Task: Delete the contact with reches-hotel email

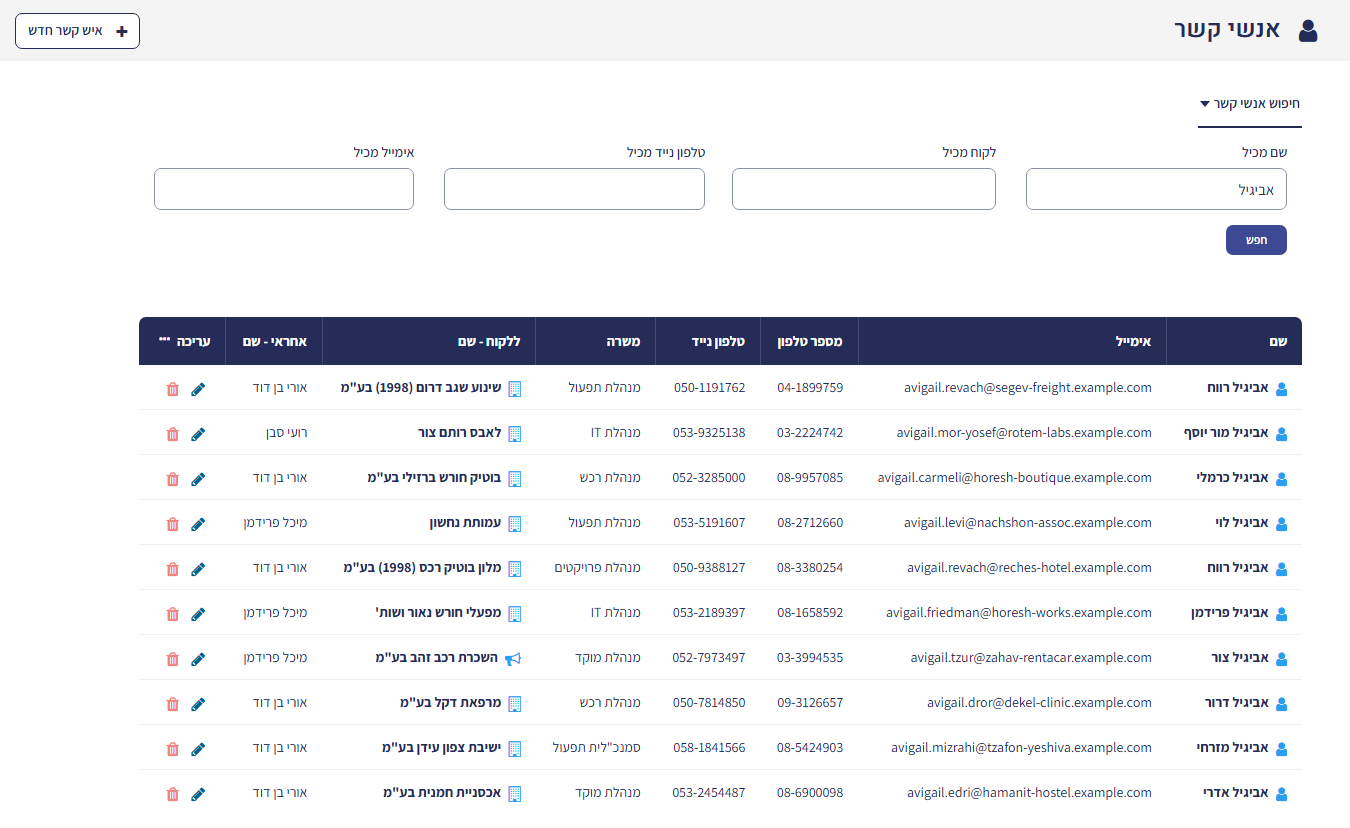Action: pos(173,569)
